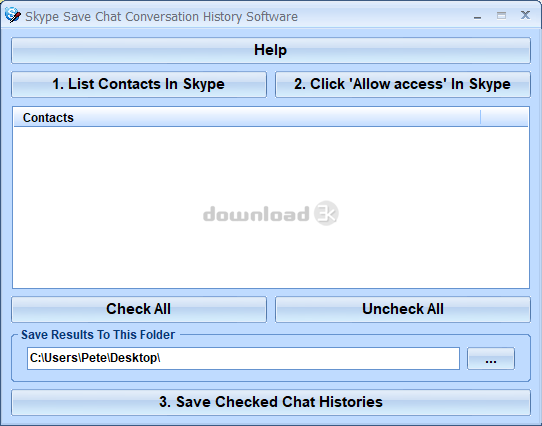This screenshot has width=542, height=426.
Task: Click the circular 3k watermark logo
Action: point(326,213)
